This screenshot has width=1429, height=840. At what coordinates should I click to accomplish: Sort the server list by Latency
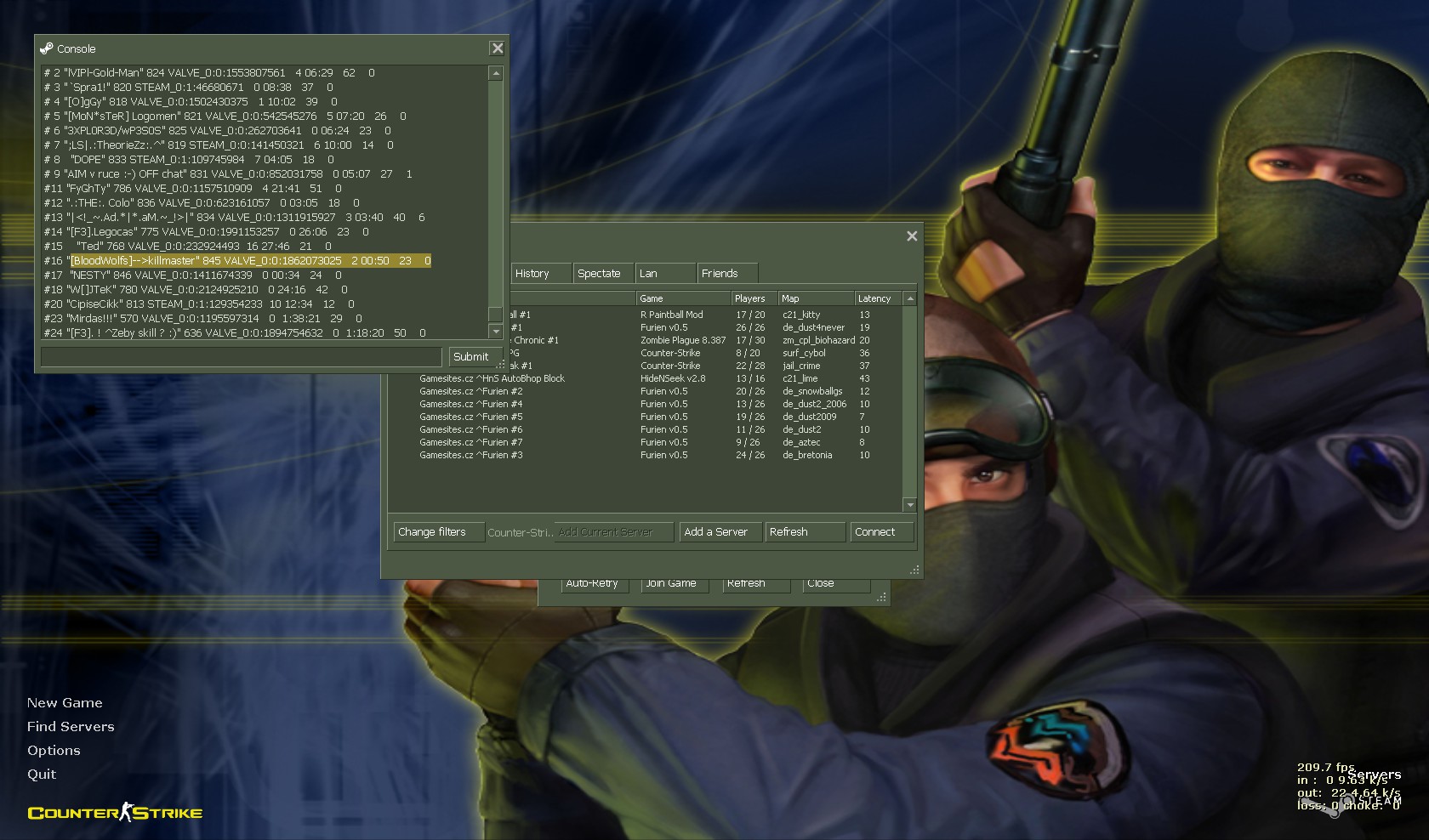tap(874, 298)
